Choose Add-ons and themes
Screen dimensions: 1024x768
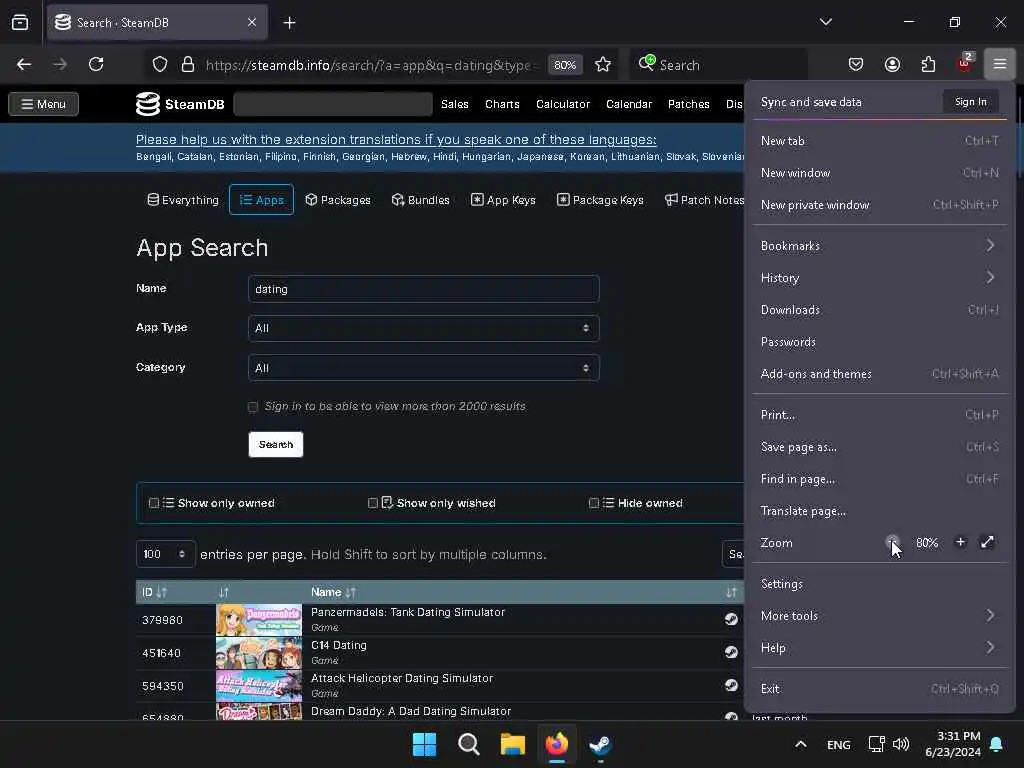879,374
